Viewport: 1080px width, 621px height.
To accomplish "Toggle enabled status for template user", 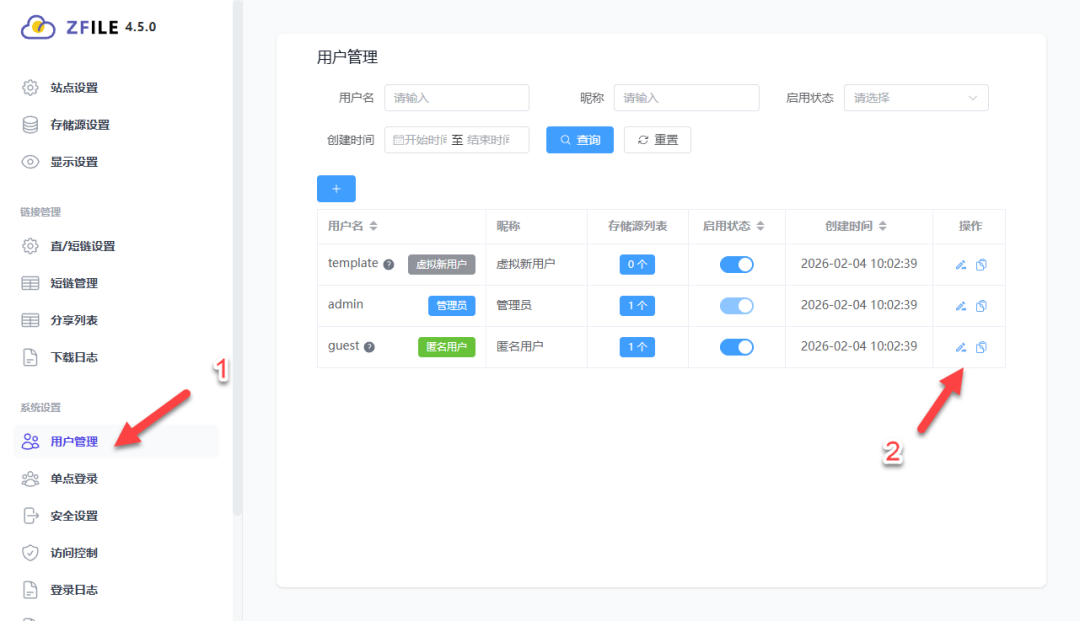I will coord(736,265).
